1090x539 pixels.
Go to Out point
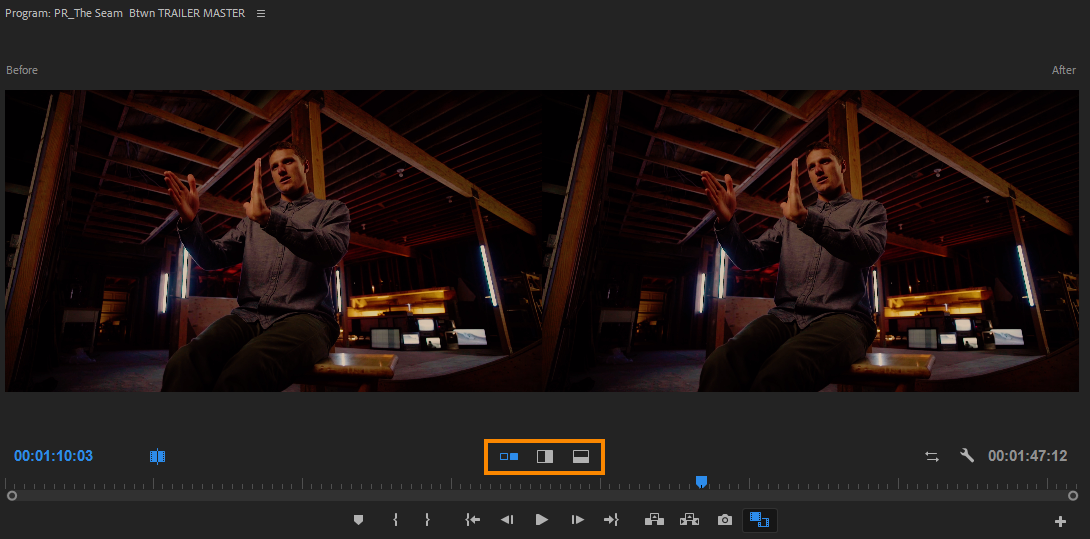click(611, 520)
